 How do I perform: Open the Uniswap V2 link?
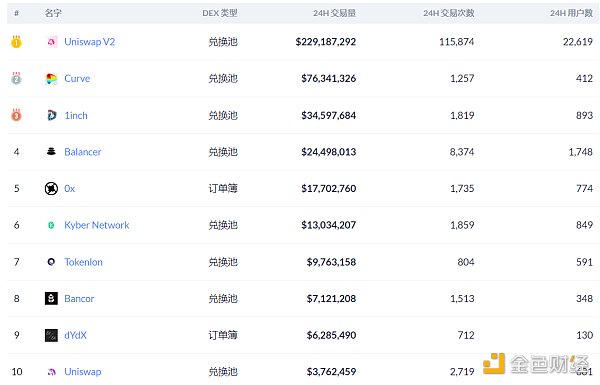[x=90, y=42]
